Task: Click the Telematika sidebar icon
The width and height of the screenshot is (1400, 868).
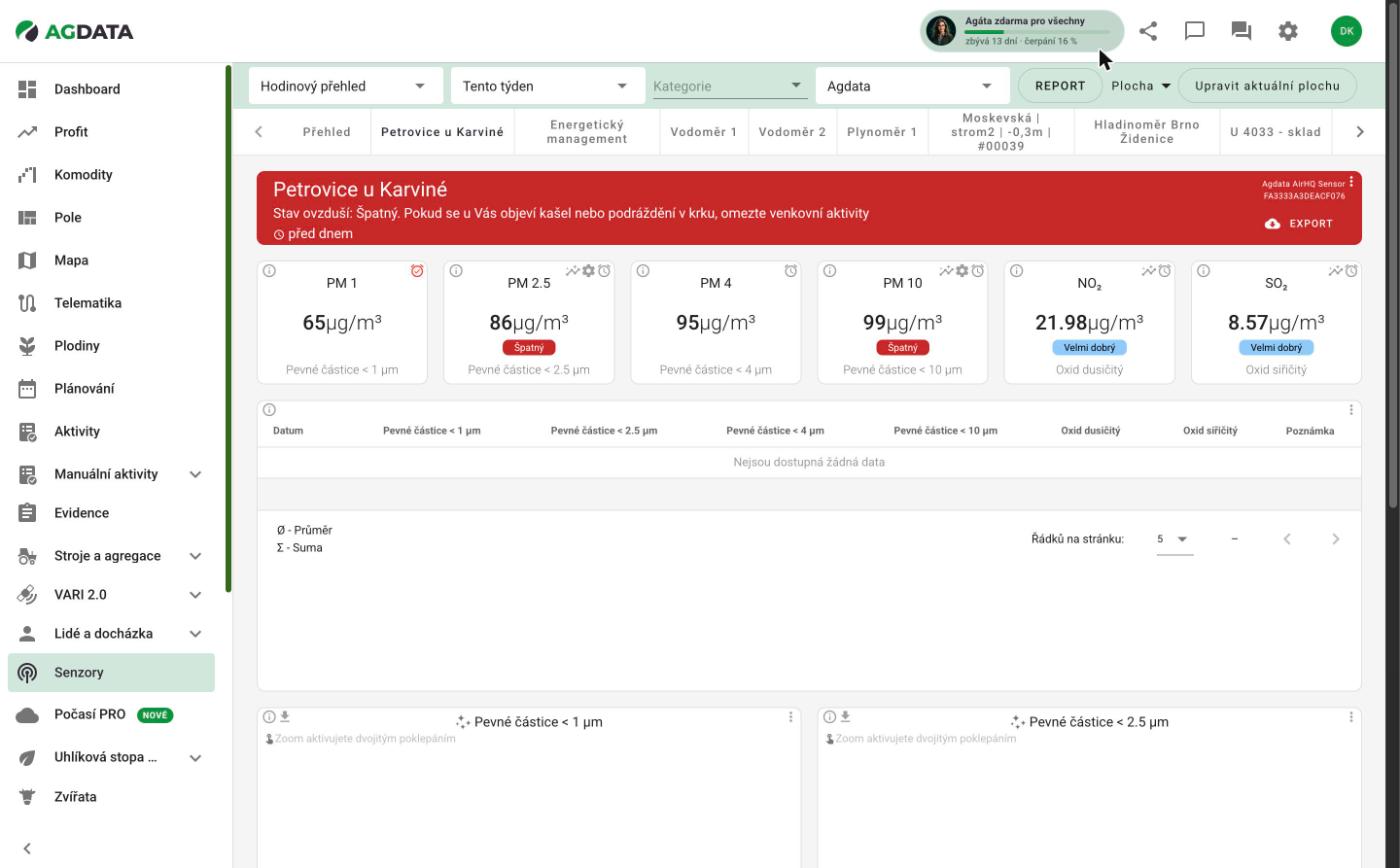Action: tap(27, 303)
